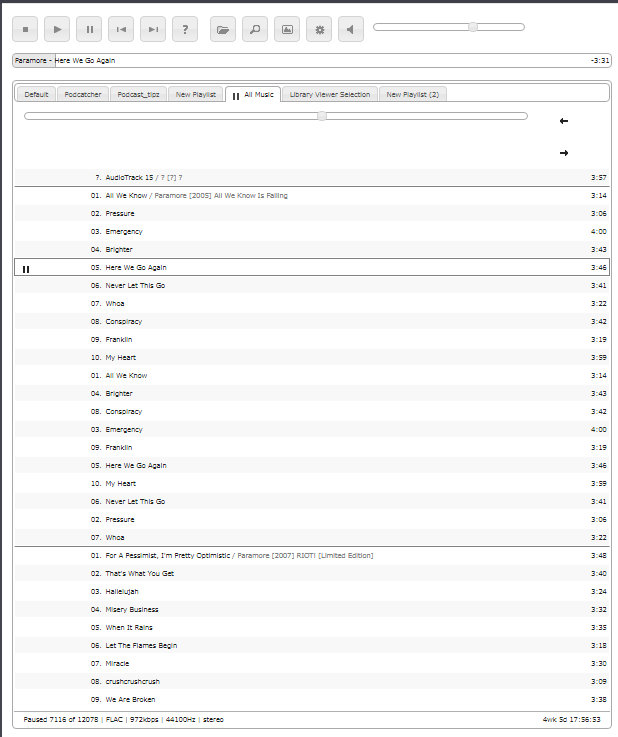Click the pause icon on Here We Go Again row

(x=26, y=269)
